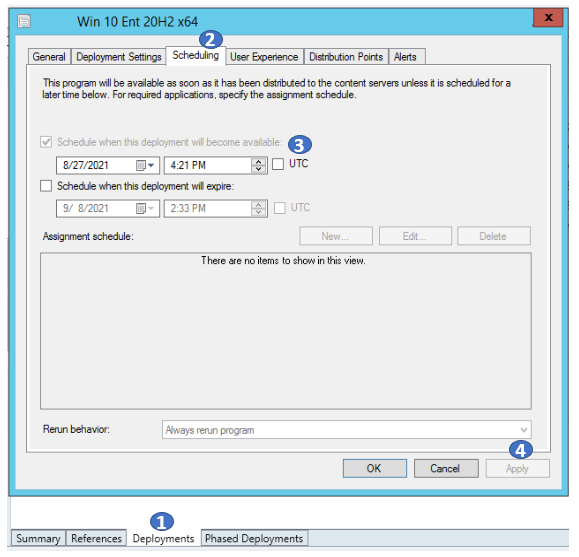Click the 'Rerun behavior:' label
Viewport: 579px width, 557px height.
pyautogui.click(x=76, y=429)
